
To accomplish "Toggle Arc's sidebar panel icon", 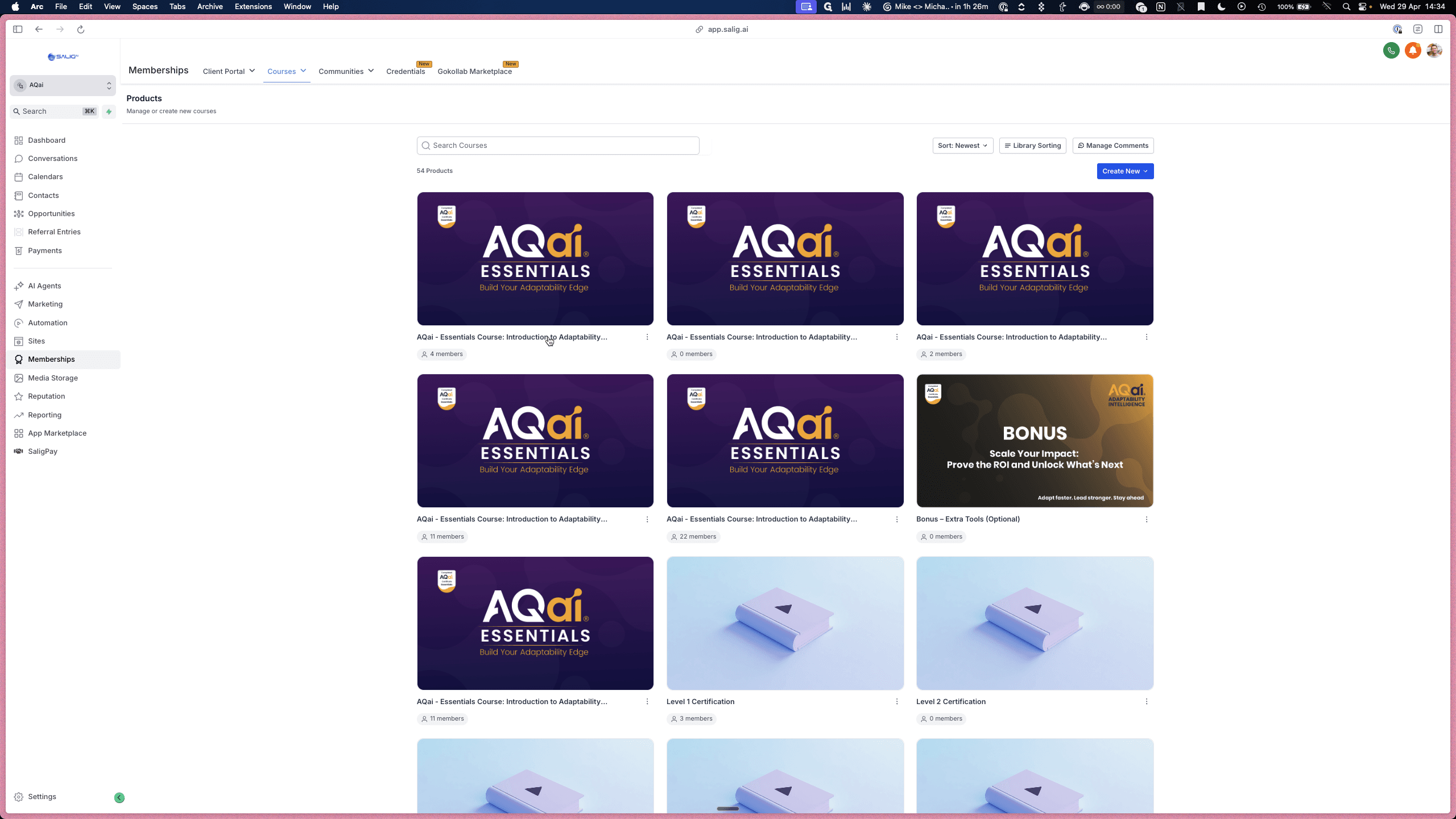I will pos(18,30).
